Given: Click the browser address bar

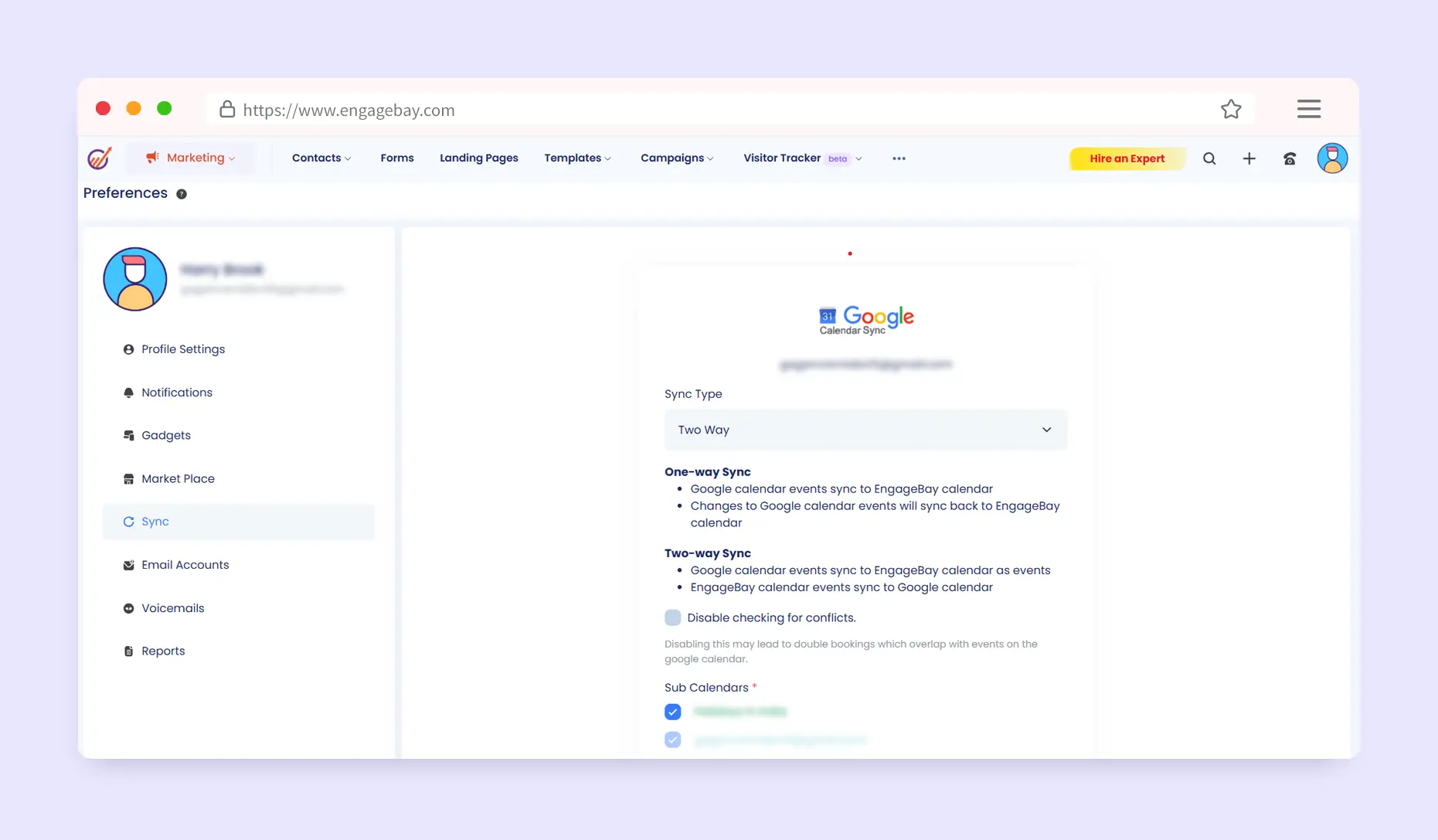Looking at the screenshot, I should coord(695,110).
